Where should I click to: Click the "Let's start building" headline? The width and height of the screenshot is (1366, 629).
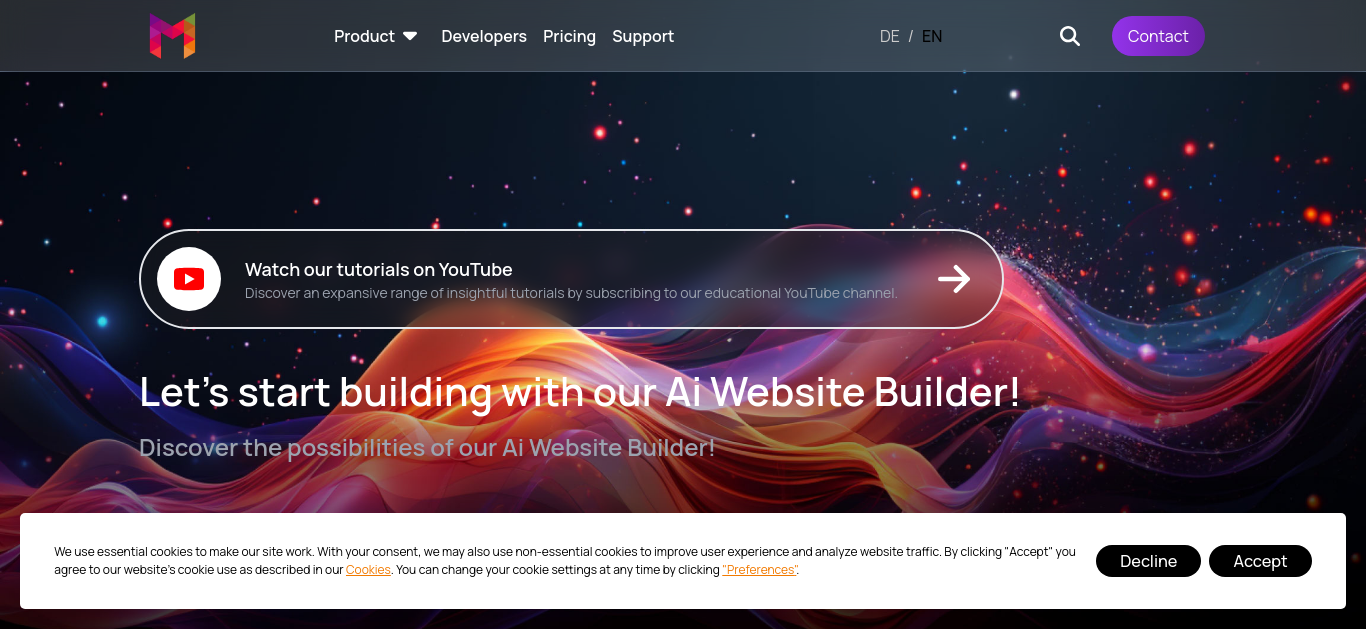point(580,392)
